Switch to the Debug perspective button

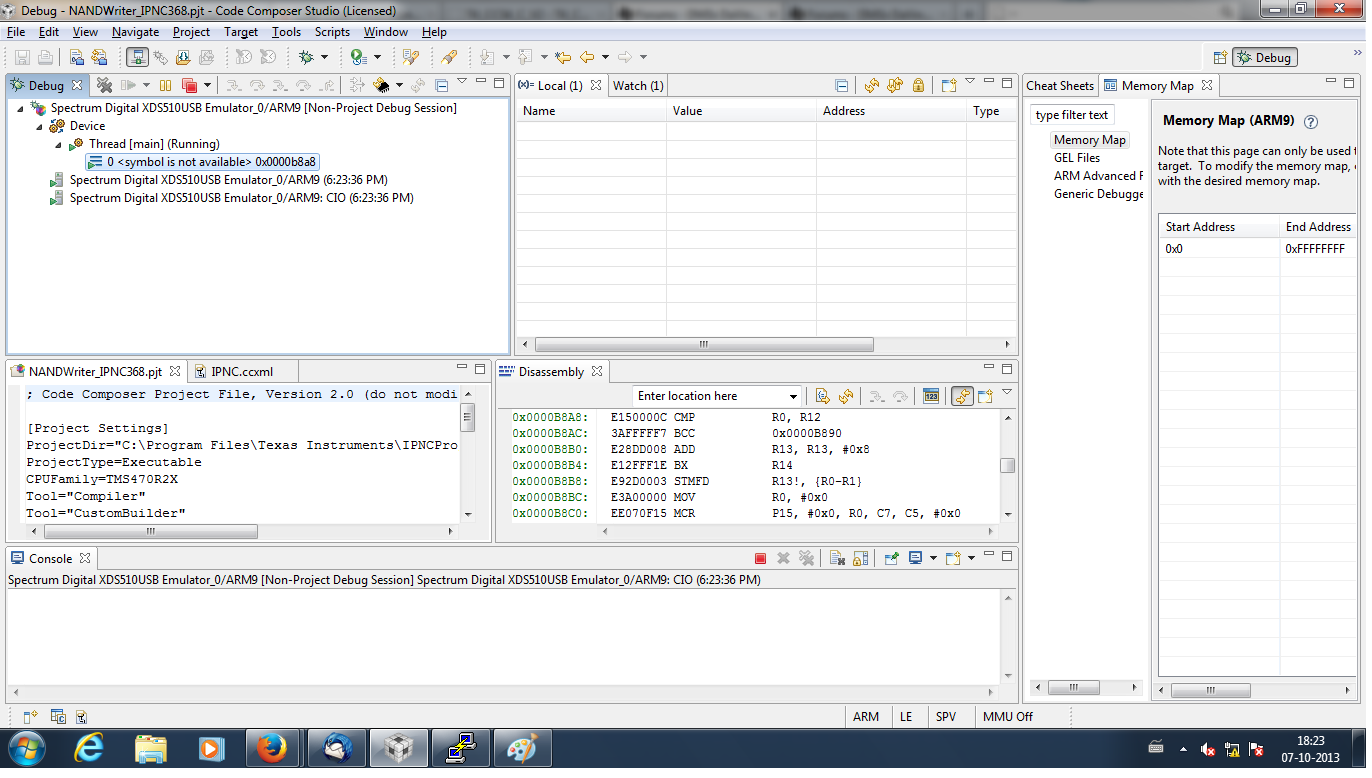pos(1264,58)
